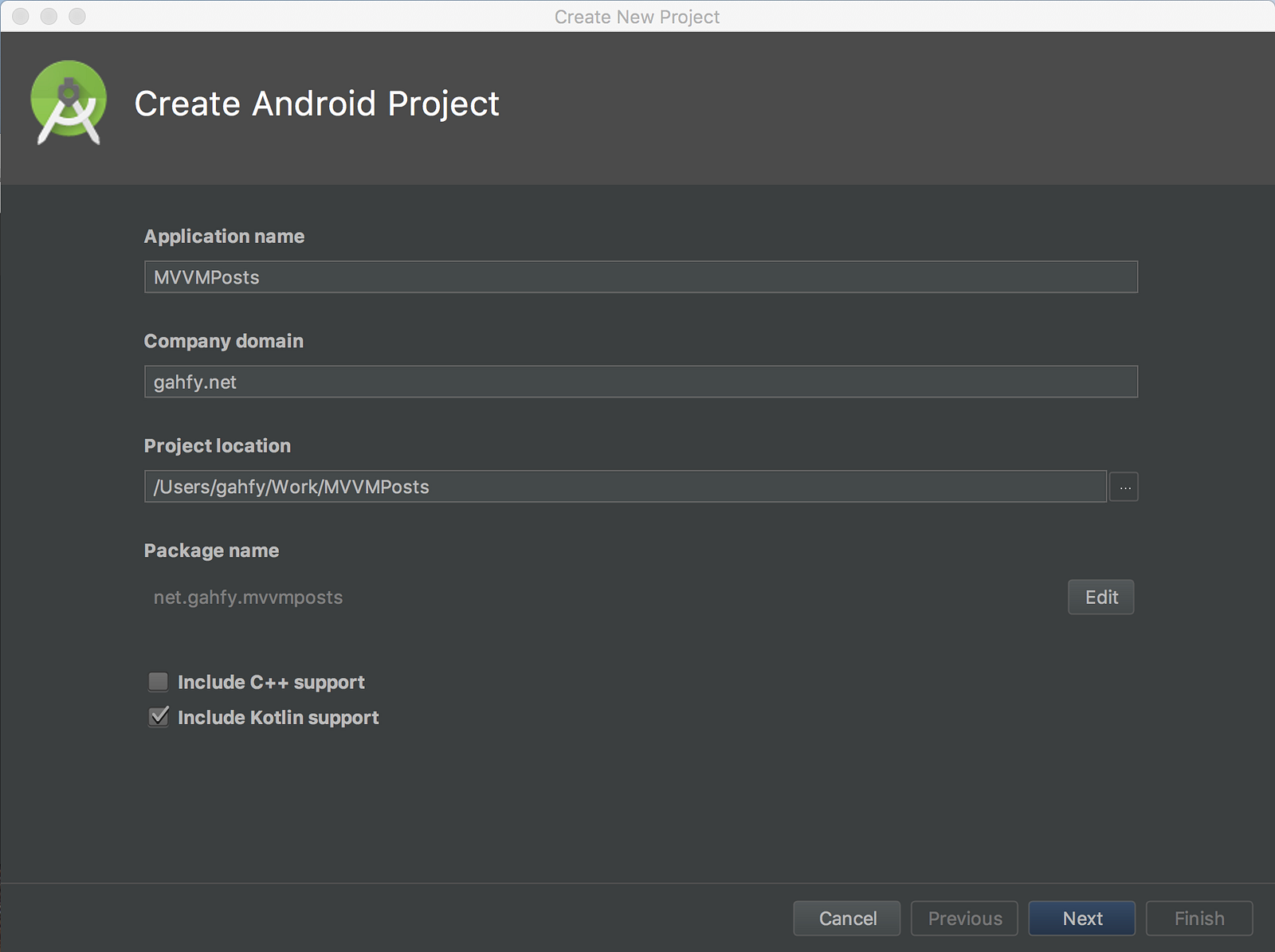Click the Previous button
Image resolution: width=1275 pixels, height=952 pixels.
coord(964,919)
